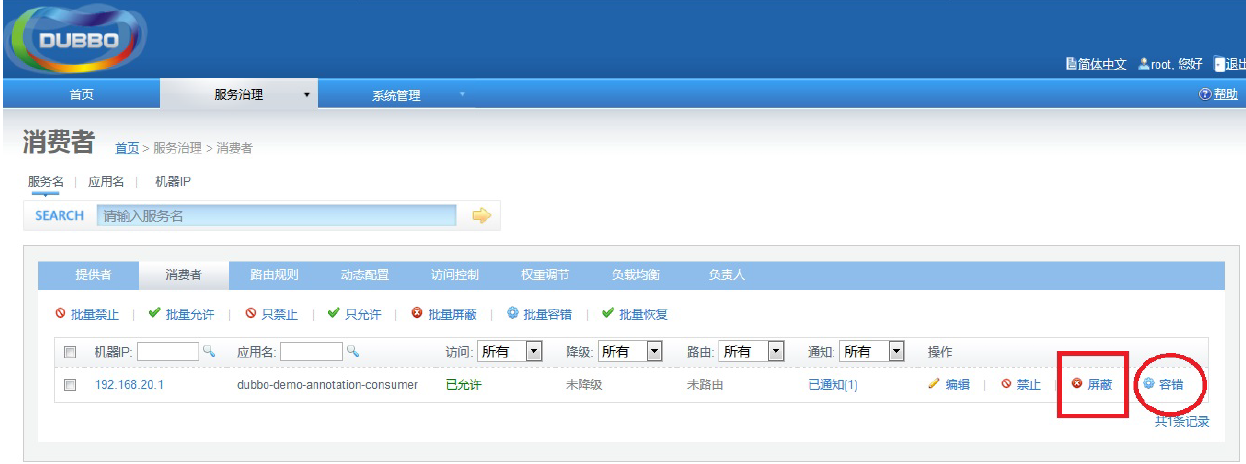Click the 已允许 access status

pos(463,385)
